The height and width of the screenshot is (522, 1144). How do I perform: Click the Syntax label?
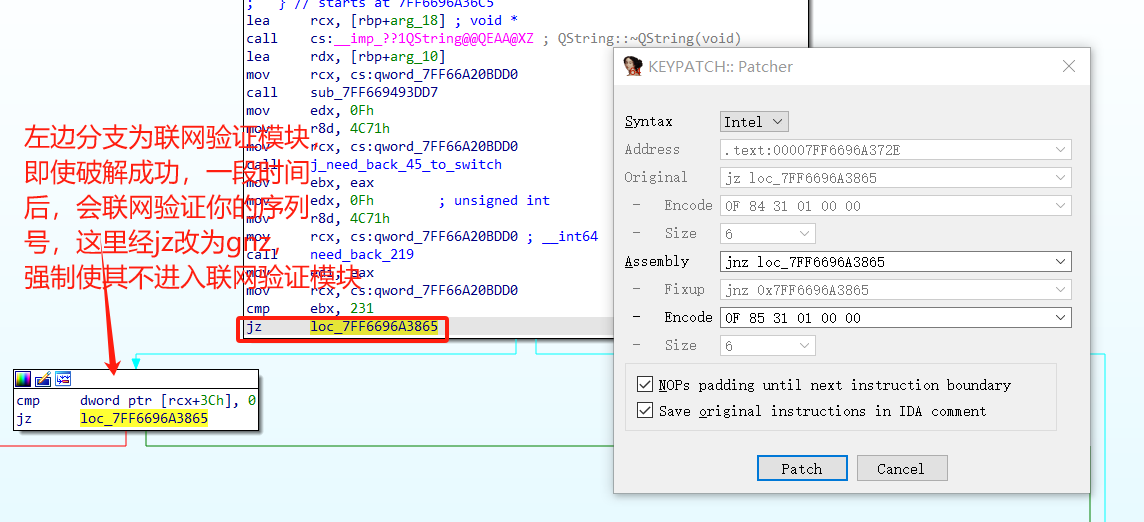click(649, 122)
